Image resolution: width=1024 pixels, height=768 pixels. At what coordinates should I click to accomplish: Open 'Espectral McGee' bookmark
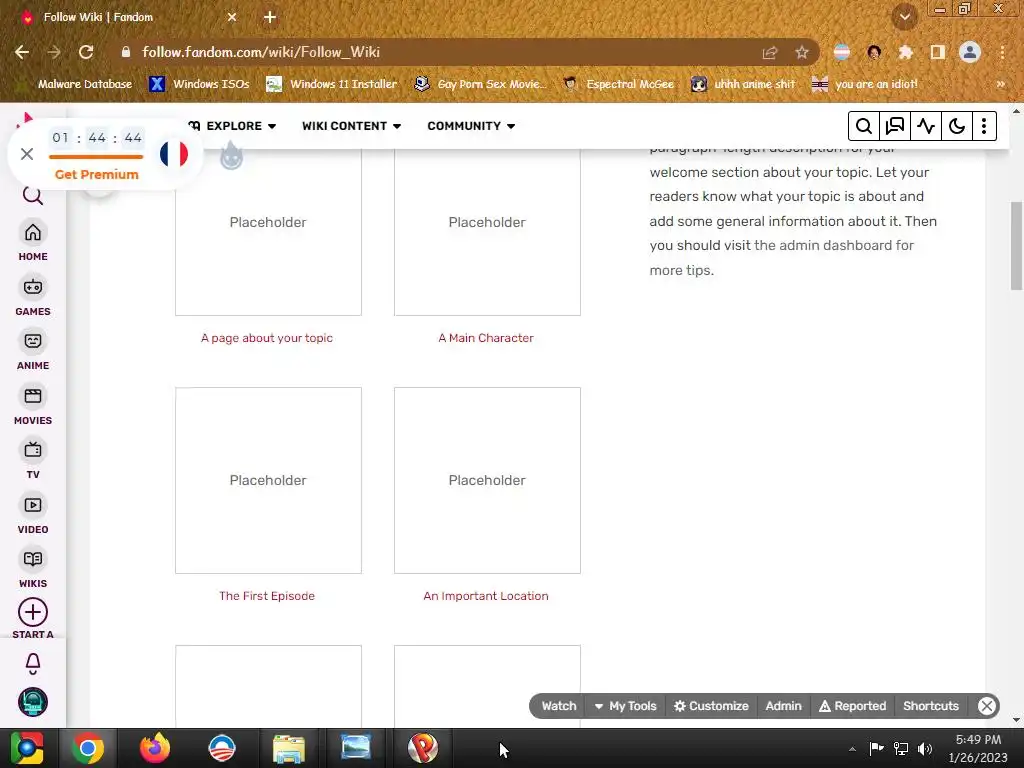(619, 84)
